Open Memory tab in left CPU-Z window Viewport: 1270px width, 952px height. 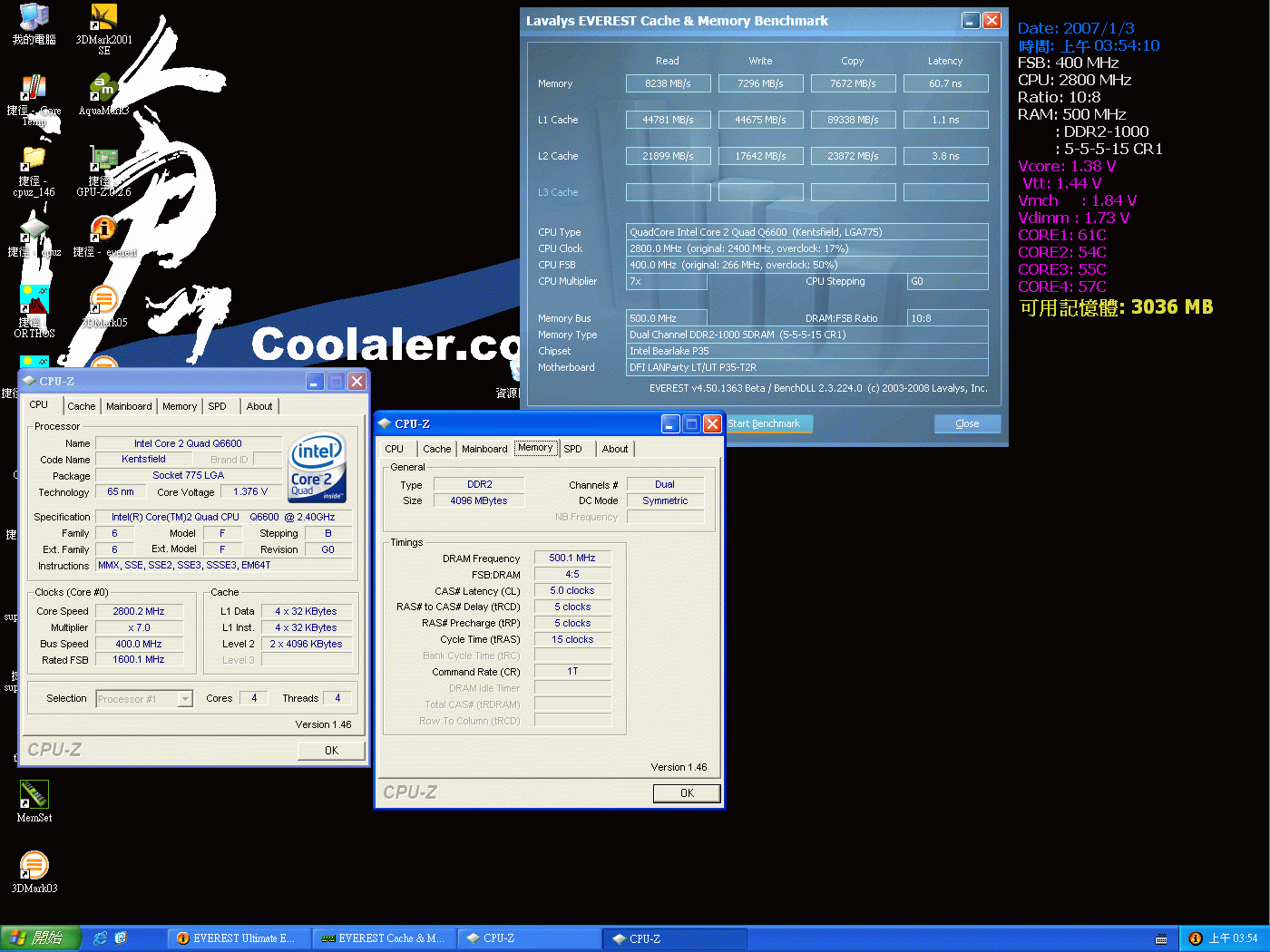[180, 406]
